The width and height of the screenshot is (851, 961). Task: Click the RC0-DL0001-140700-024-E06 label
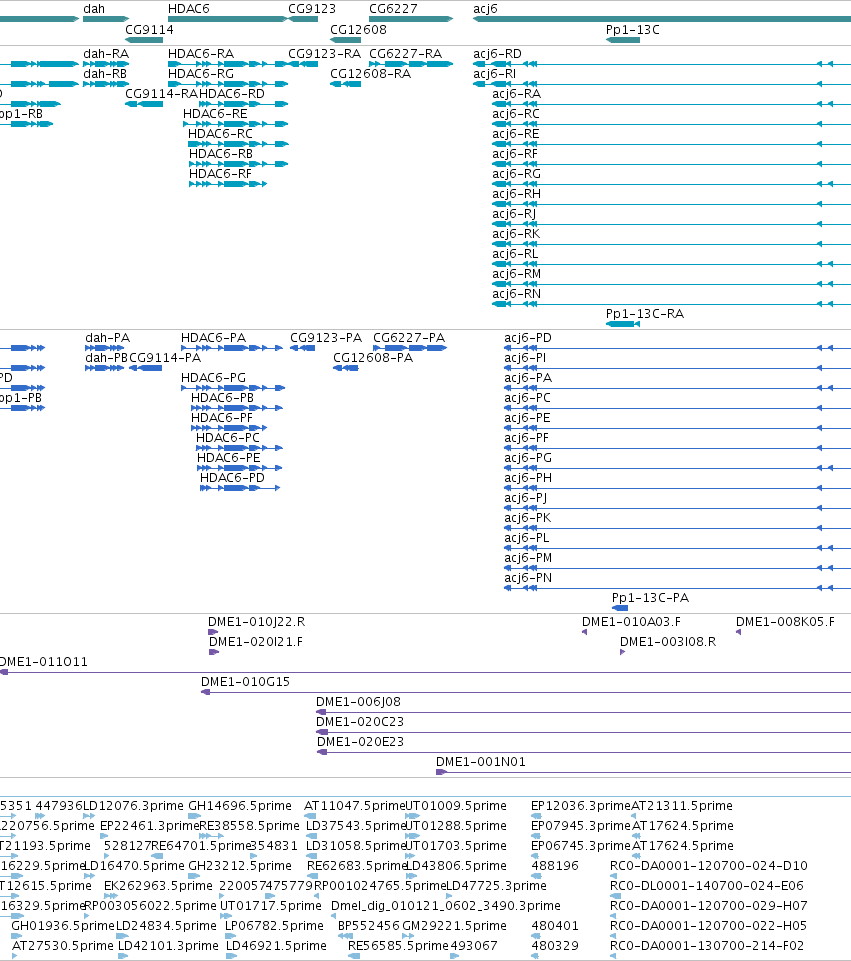(x=707, y=886)
